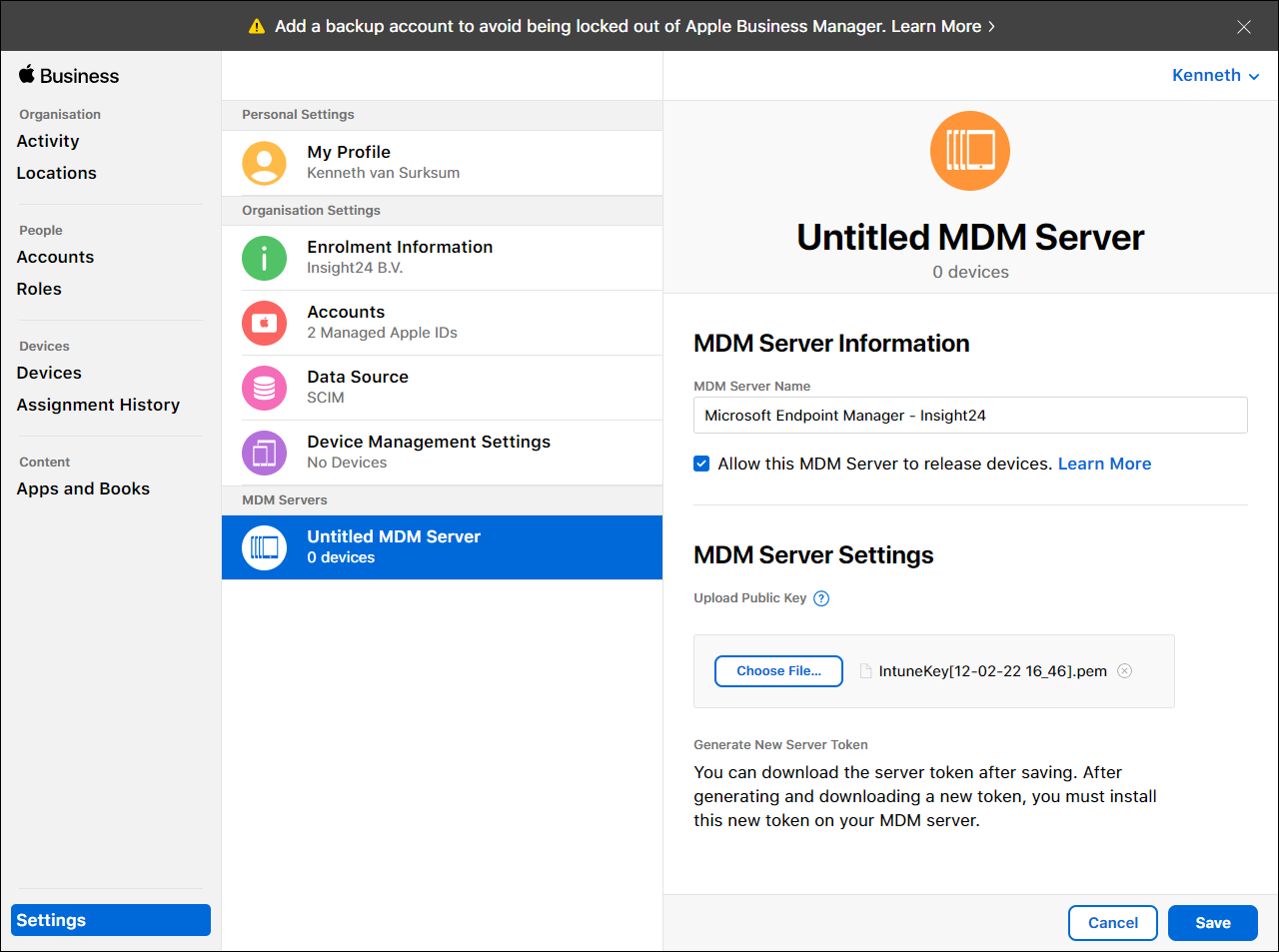Viewport: 1279px width, 952px height.
Task: Toggle Allow this MDM Server to release devices
Action: tap(701, 464)
